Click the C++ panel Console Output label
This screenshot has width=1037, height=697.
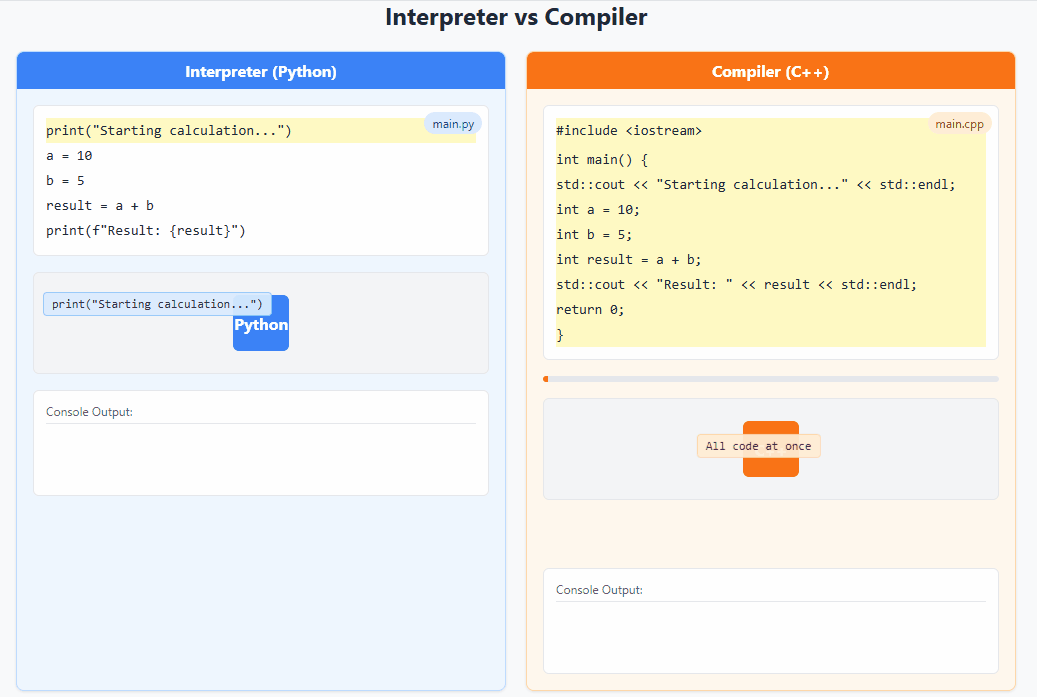[x=599, y=590]
